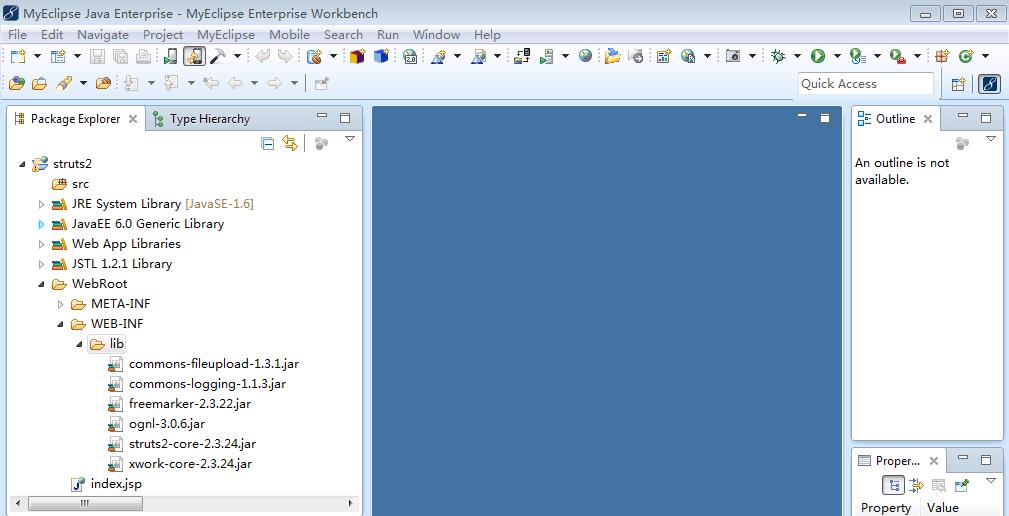Click the new blue cube icon
Screen dimensions: 1009x516
[382, 57]
